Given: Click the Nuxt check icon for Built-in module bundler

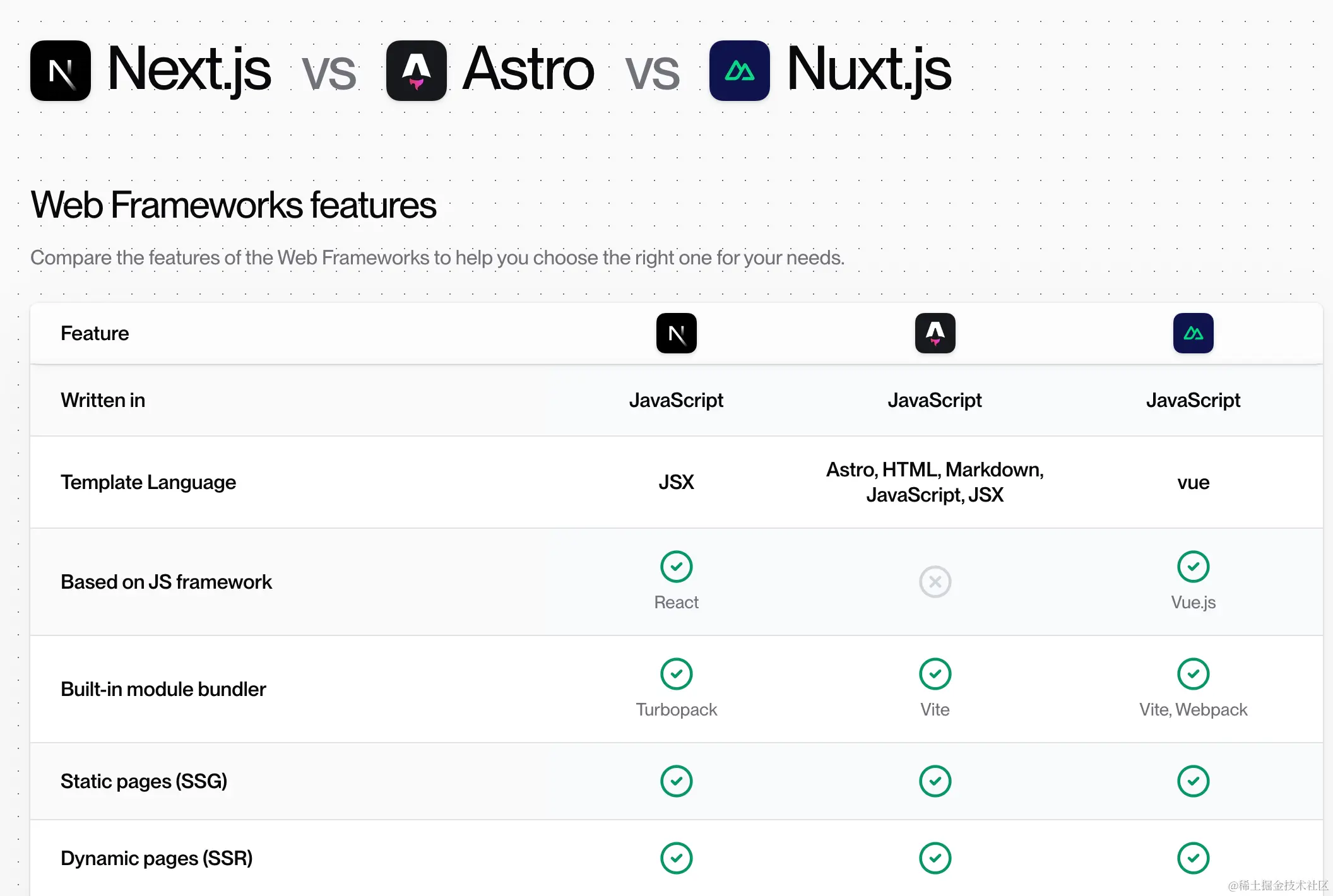Looking at the screenshot, I should pyautogui.click(x=1194, y=674).
